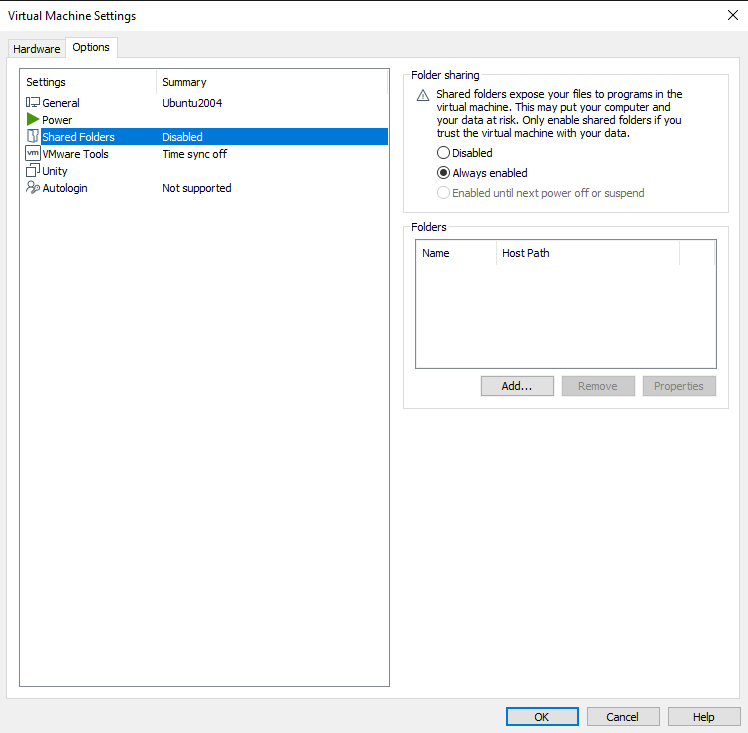Image resolution: width=748 pixels, height=733 pixels.
Task: Click the Not supported summary text
Action: tap(197, 188)
